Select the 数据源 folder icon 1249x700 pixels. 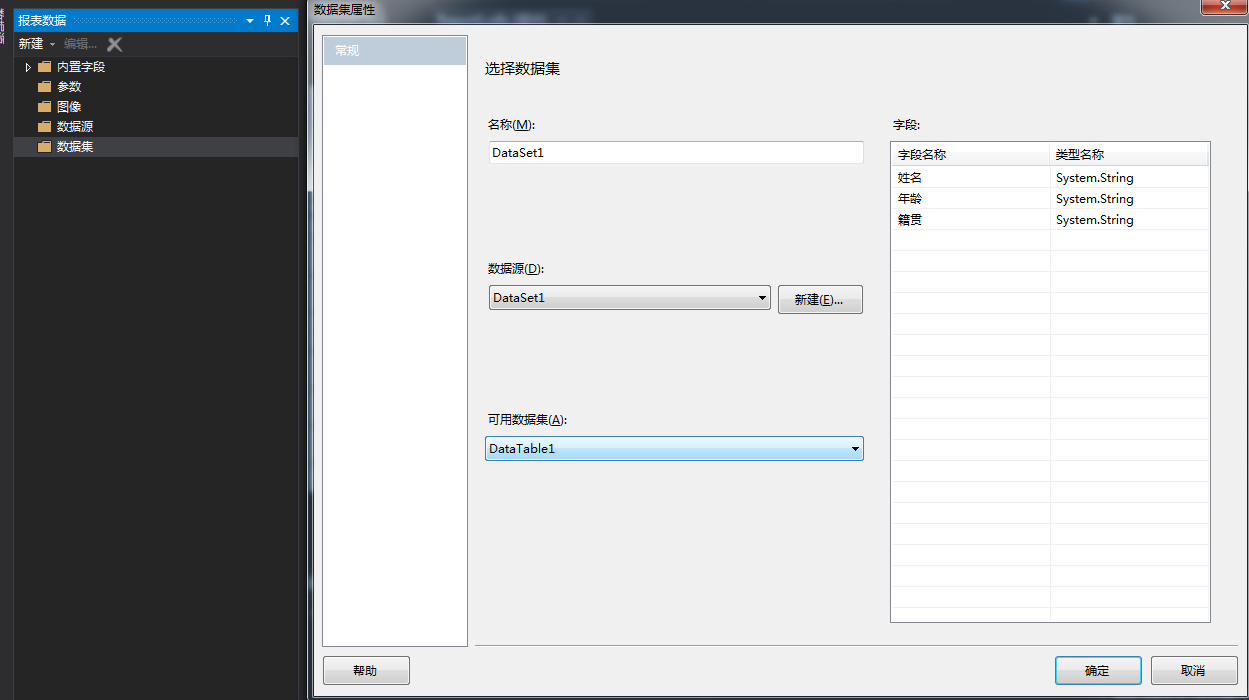[x=44, y=126]
